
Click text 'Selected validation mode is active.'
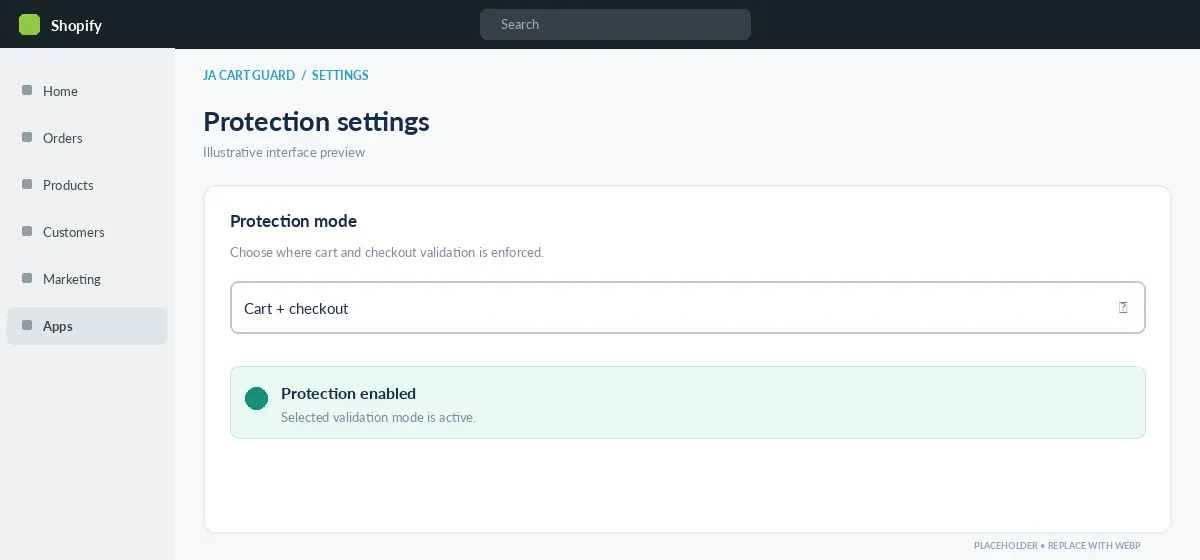click(x=378, y=417)
